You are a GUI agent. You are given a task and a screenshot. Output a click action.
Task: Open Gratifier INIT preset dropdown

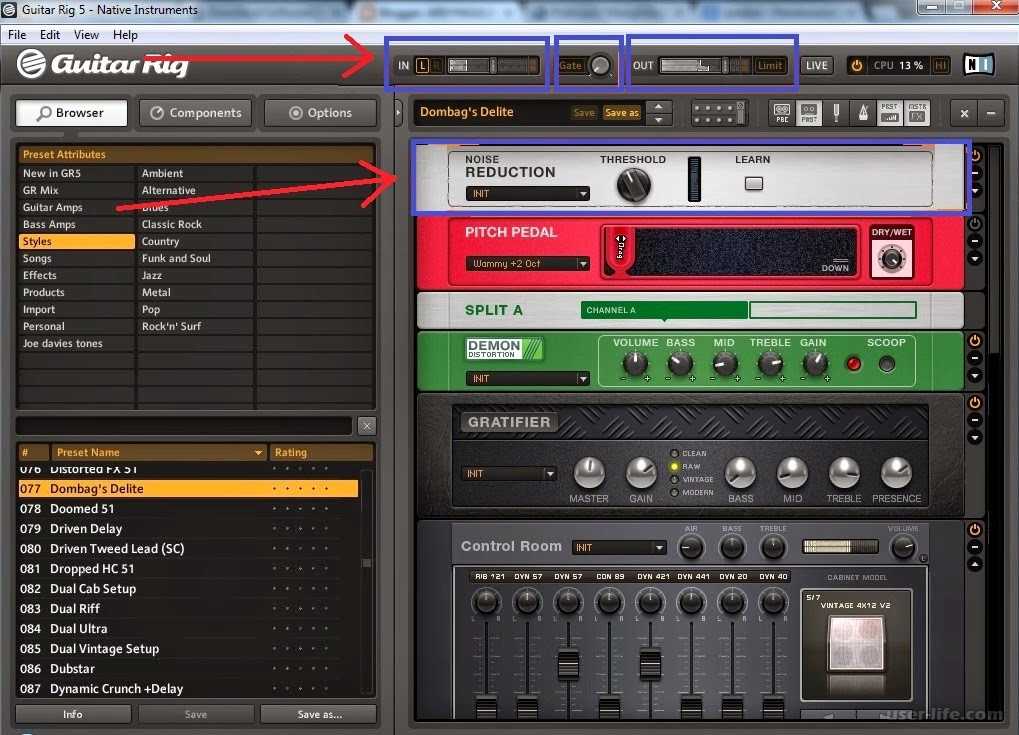click(x=510, y=474)
